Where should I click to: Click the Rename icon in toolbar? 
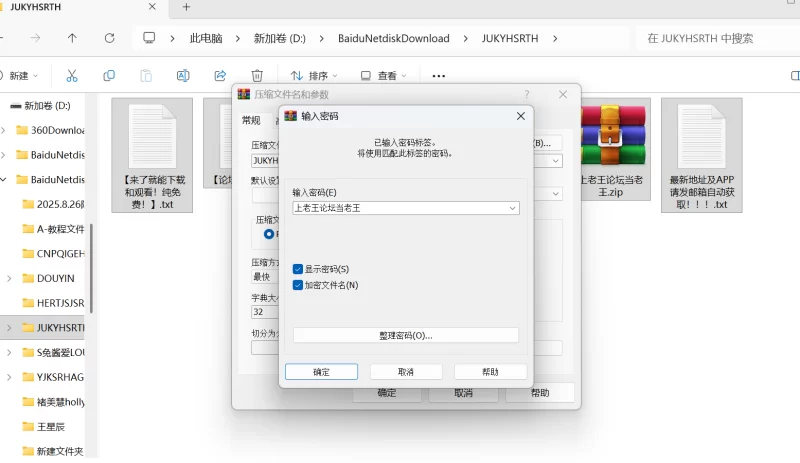point(183,75)
